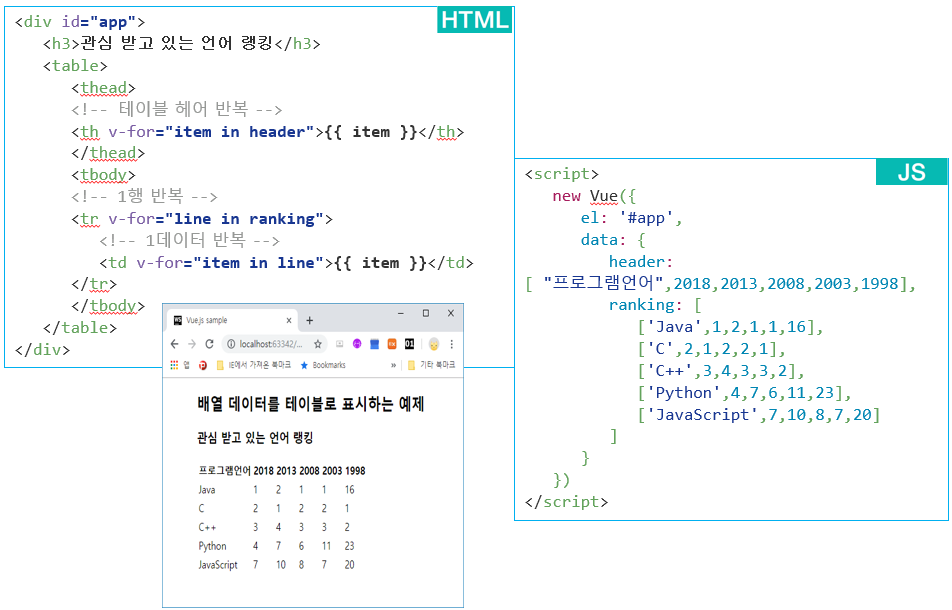Go back using the browser back arrow

tap(175, 344)
